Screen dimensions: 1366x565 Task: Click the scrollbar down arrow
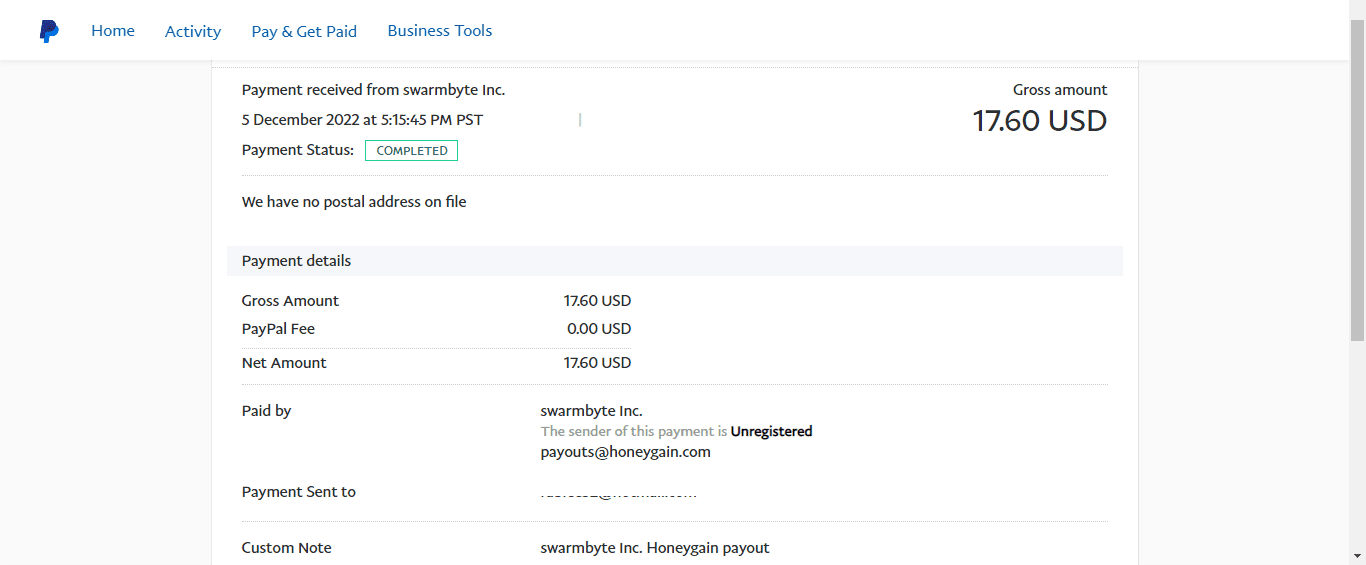point(1357,556)
